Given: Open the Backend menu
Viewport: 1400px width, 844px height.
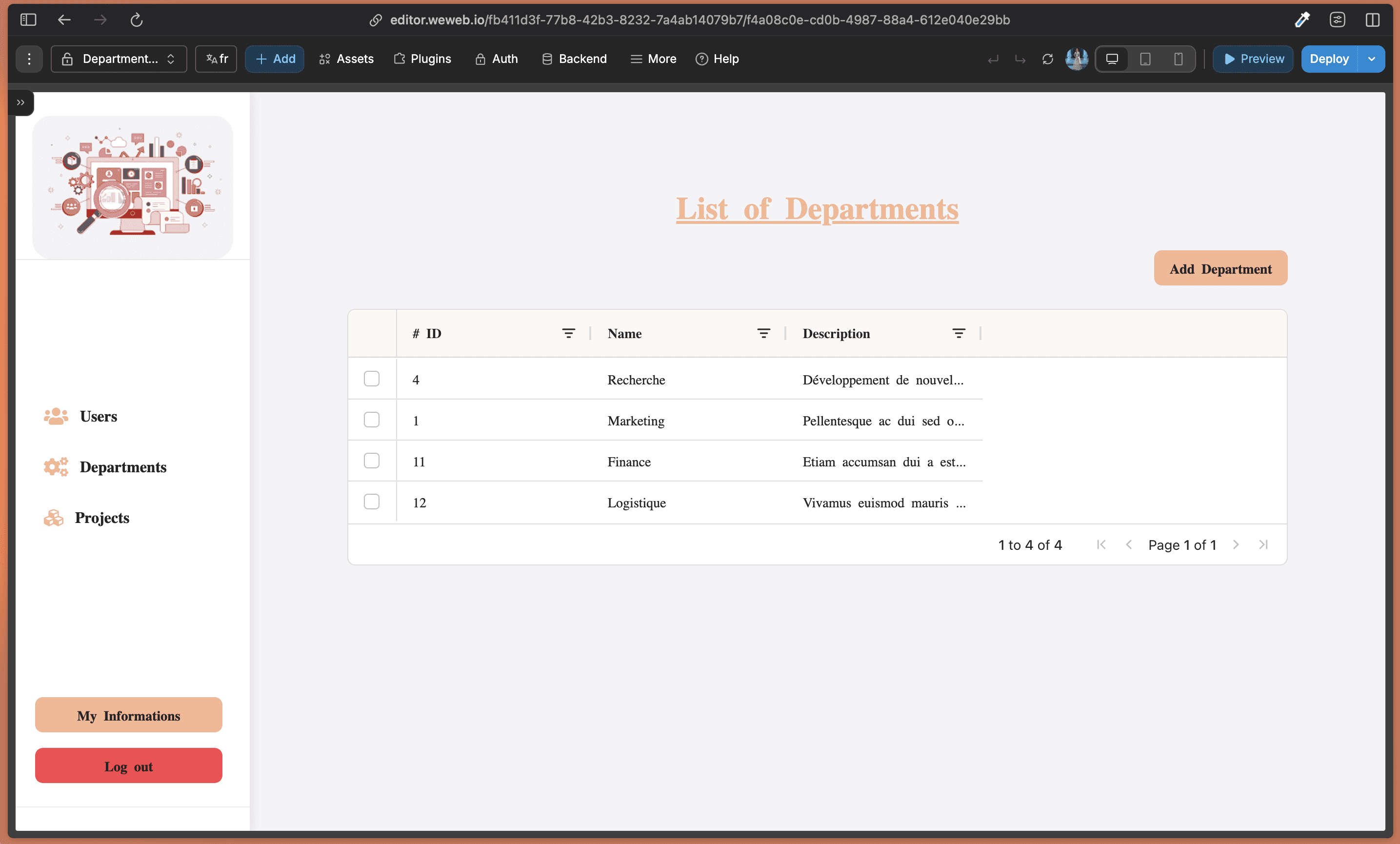Looking at the screenshot, I should (x=575, y=59).
